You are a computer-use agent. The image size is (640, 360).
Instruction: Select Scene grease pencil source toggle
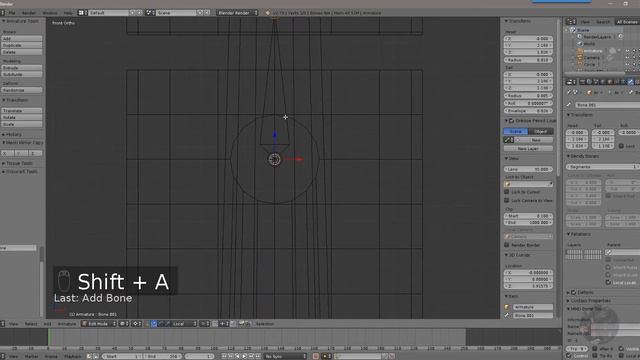pos(516,131)
